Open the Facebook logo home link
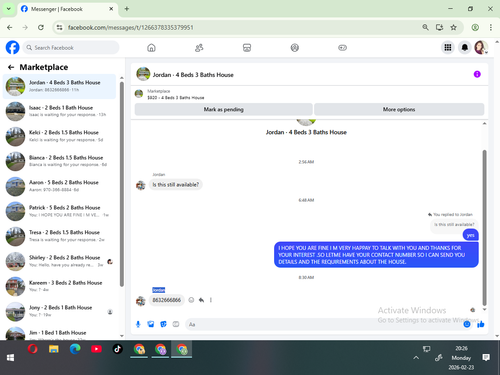This screenshot has width=500, height=375. pos(12,47)
